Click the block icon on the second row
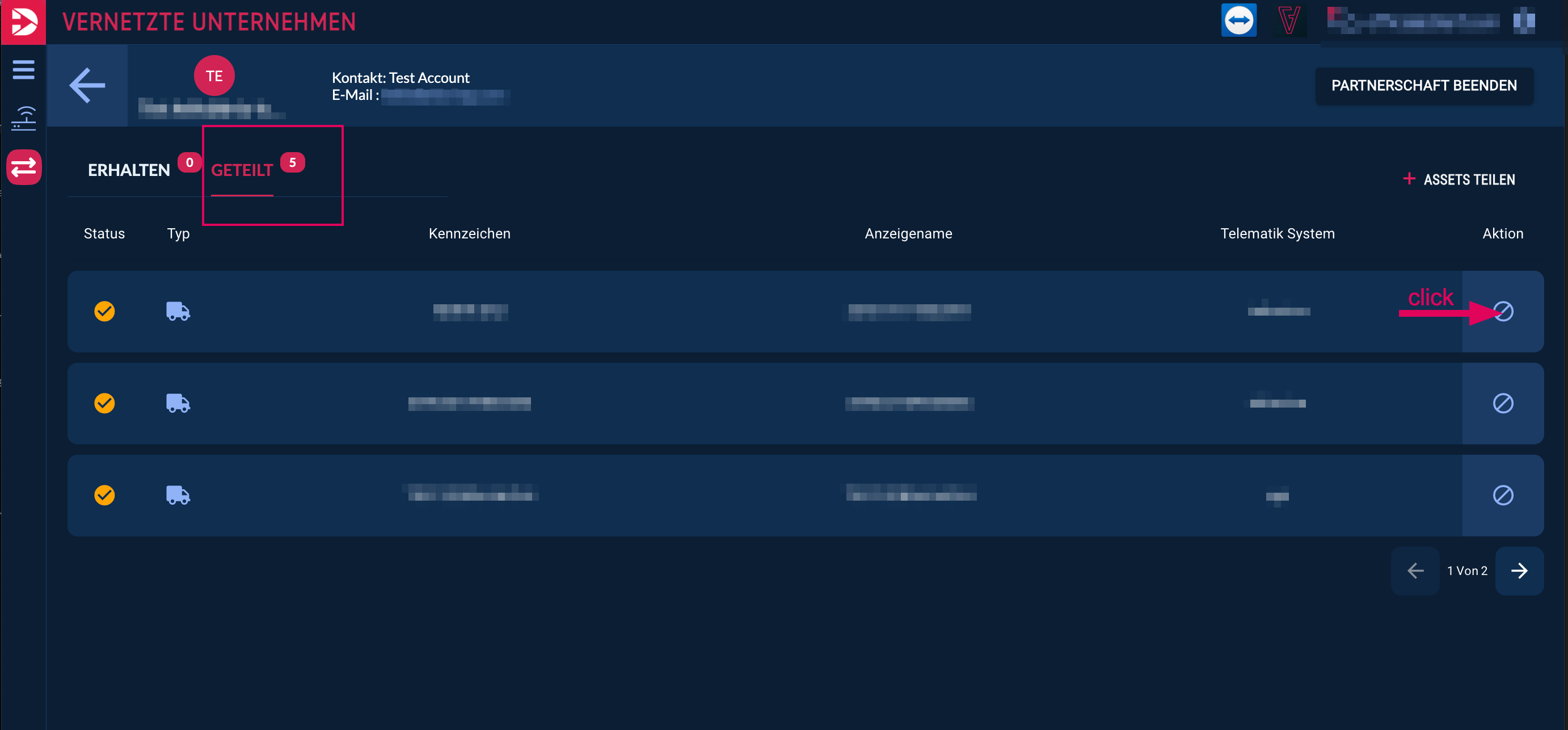Viewport: 1568px width, 730px height. tap(1503, 403)
